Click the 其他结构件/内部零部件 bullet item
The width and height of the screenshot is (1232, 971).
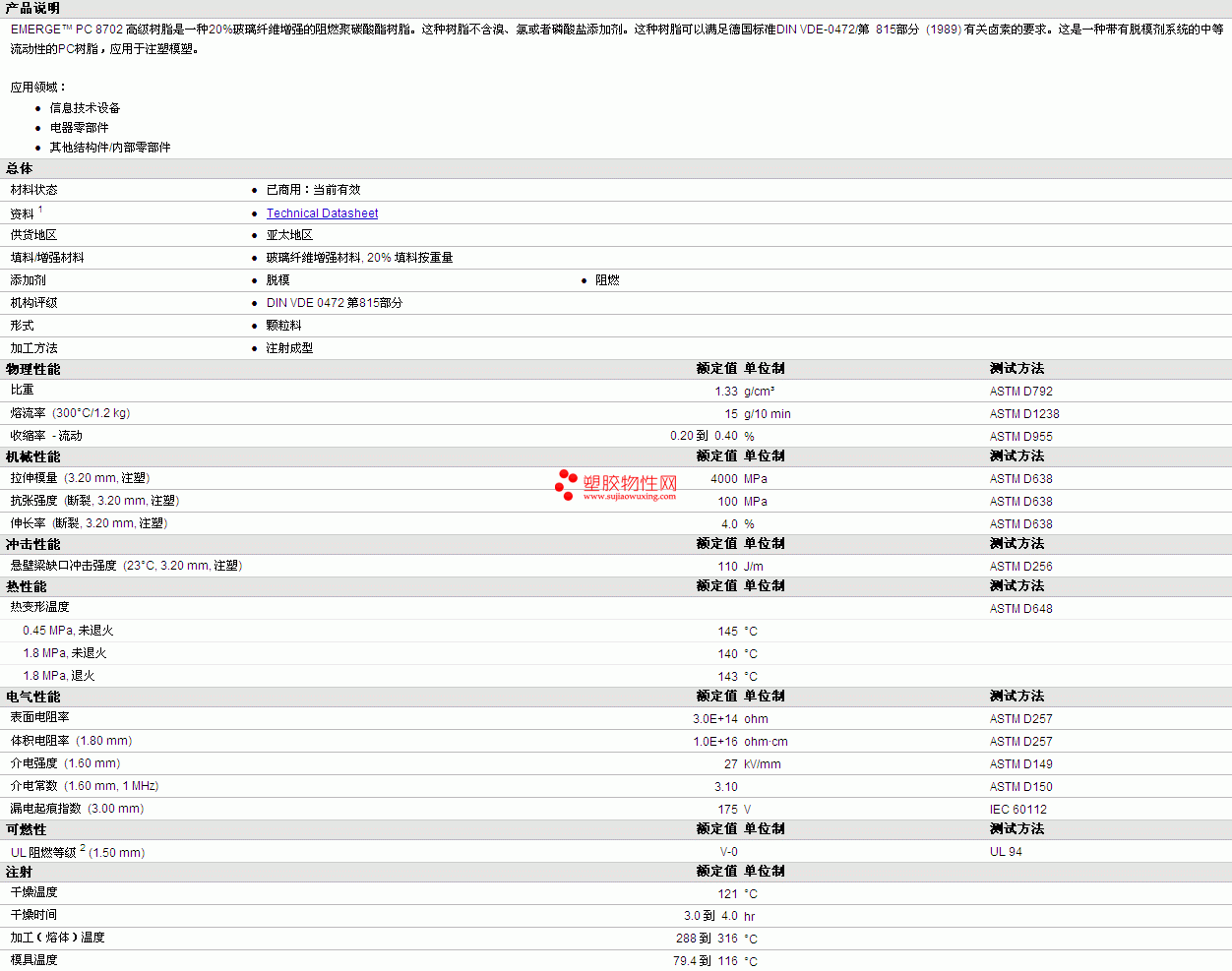pos(110,148)
